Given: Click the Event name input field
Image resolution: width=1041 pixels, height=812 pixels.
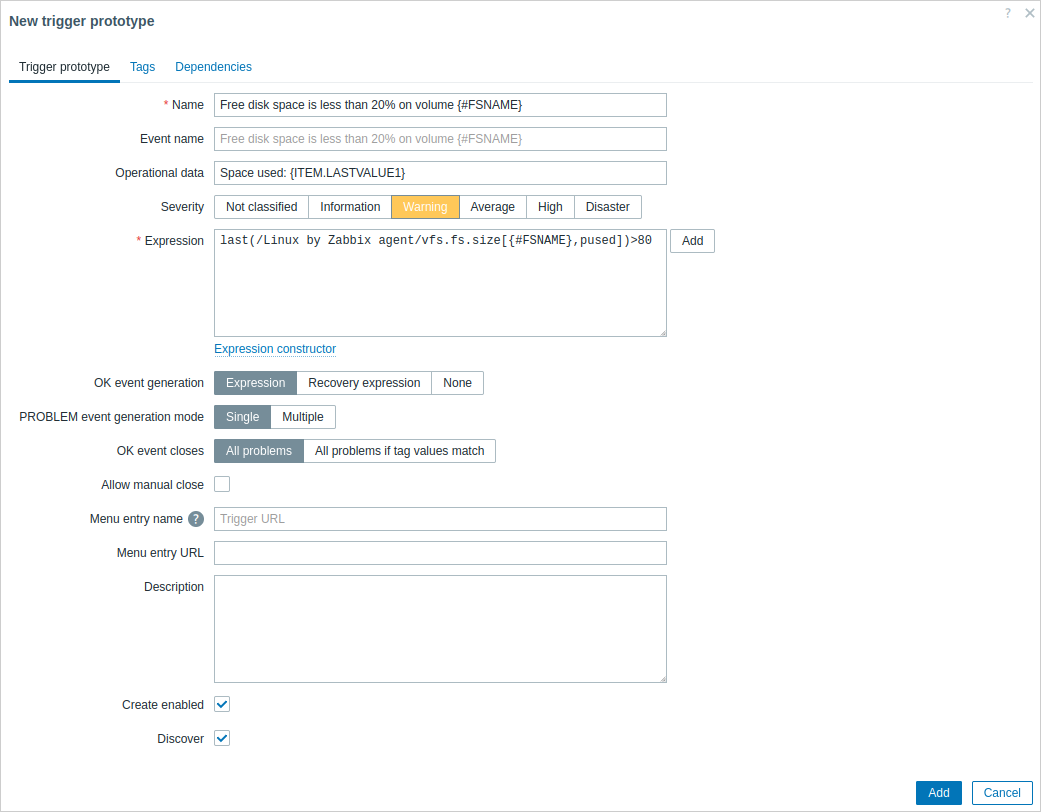Looking at the screenshot, I should (440, 139).
